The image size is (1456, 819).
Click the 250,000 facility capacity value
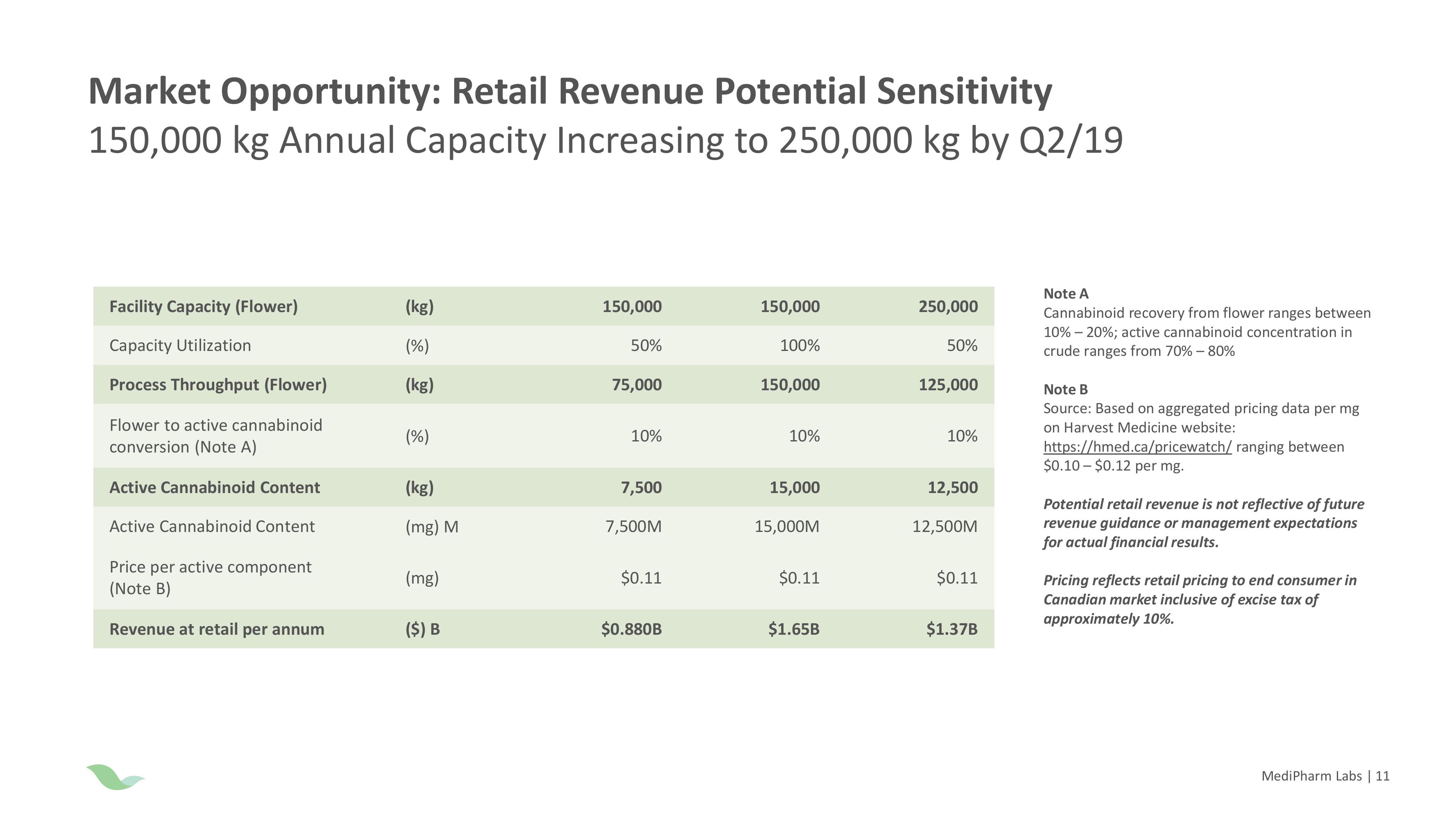948,306
